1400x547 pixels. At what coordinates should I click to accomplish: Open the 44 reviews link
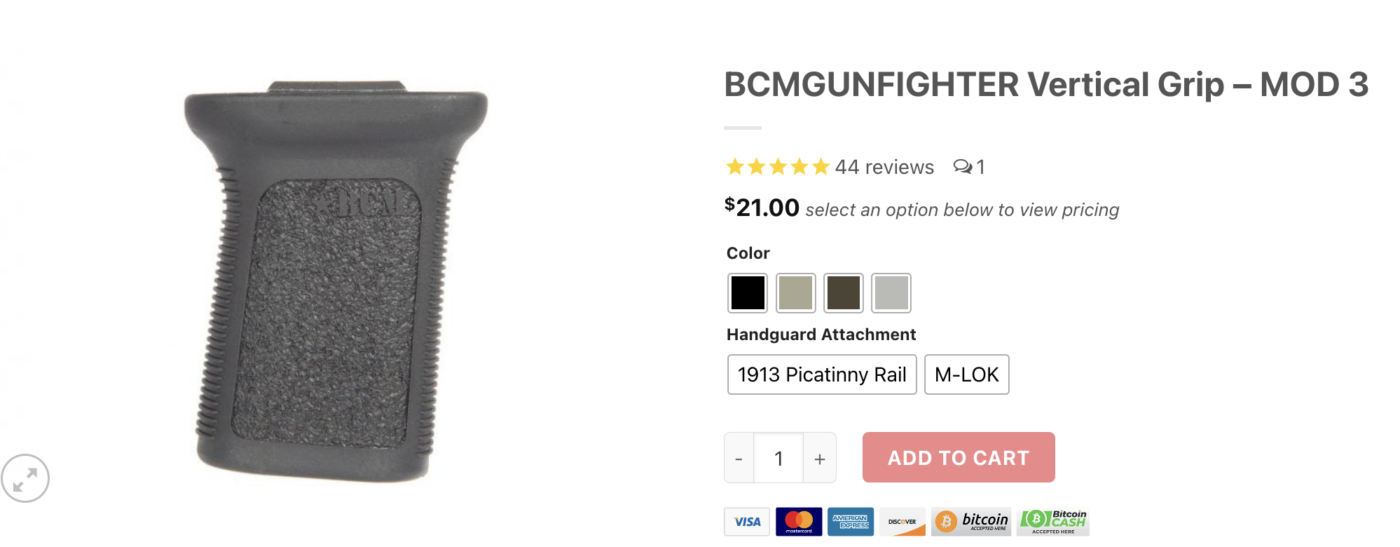click(884, 167)
